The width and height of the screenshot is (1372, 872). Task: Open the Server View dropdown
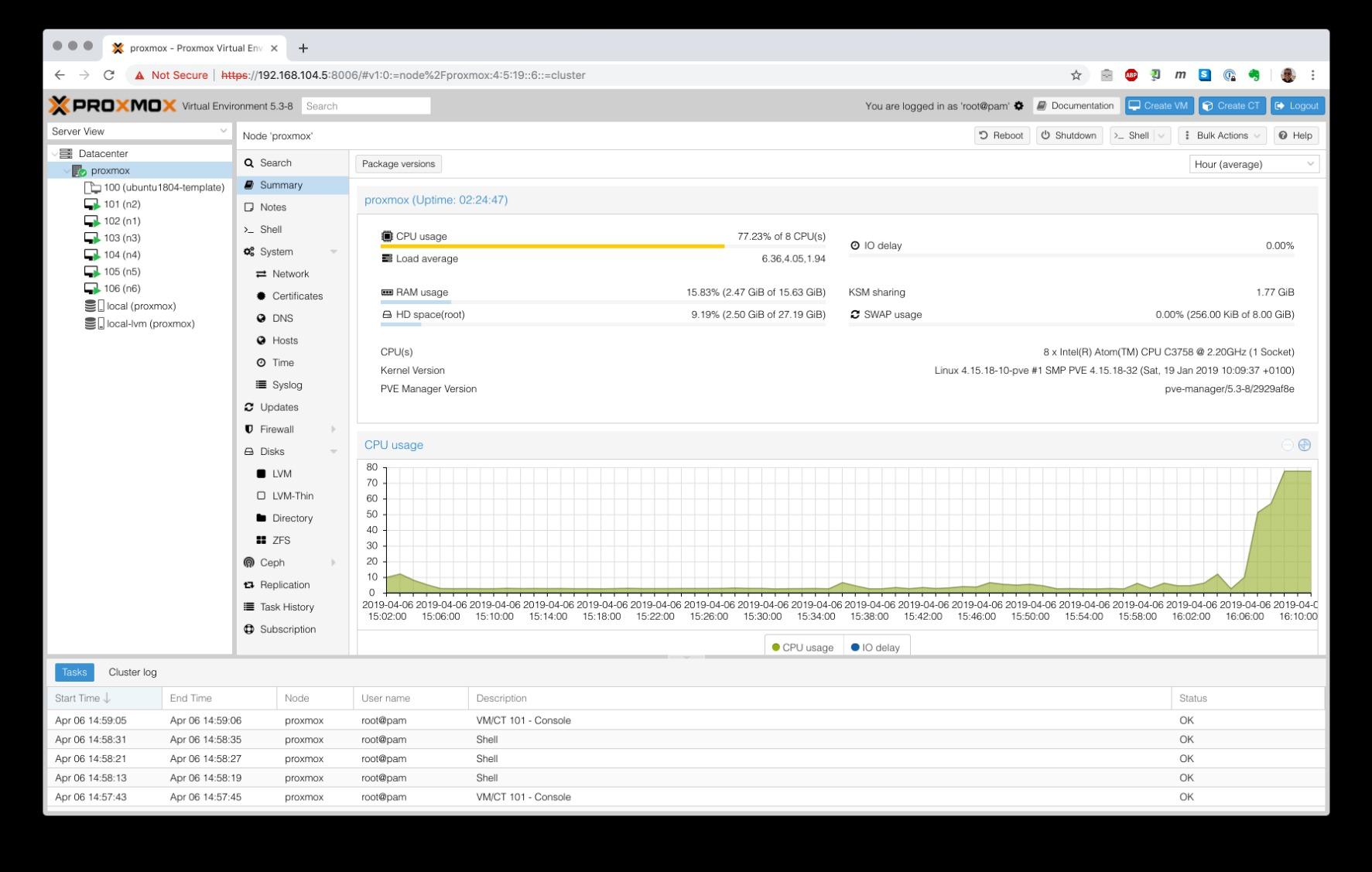tap(139, 132)
